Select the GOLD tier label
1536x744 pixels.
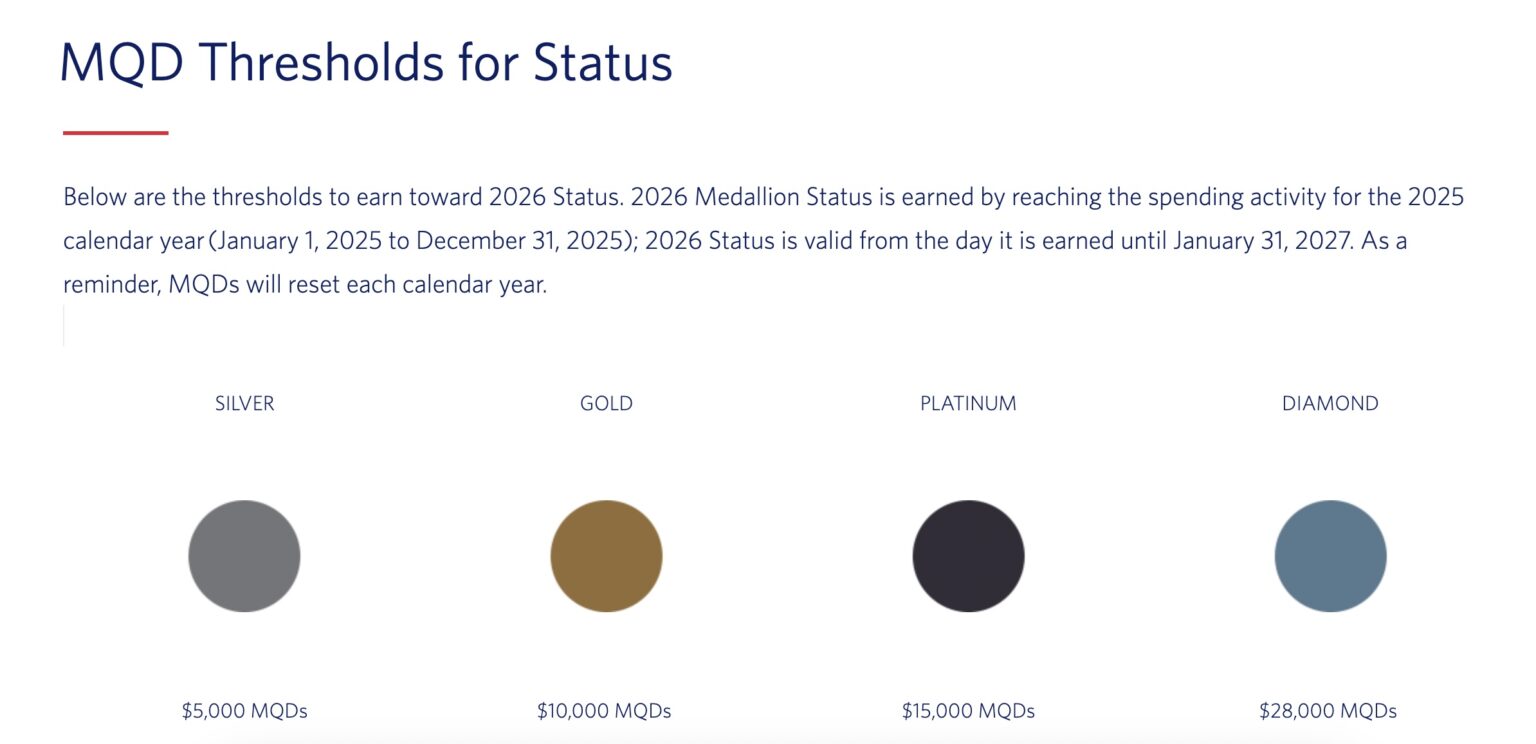click(606, 404)
